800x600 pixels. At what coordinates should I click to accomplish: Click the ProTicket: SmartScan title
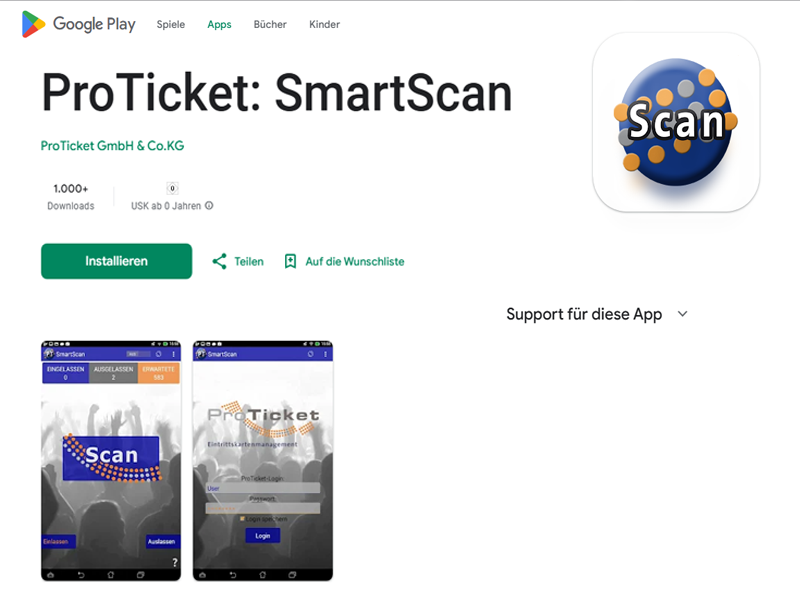pyautogui.click(x=277, y=93)
